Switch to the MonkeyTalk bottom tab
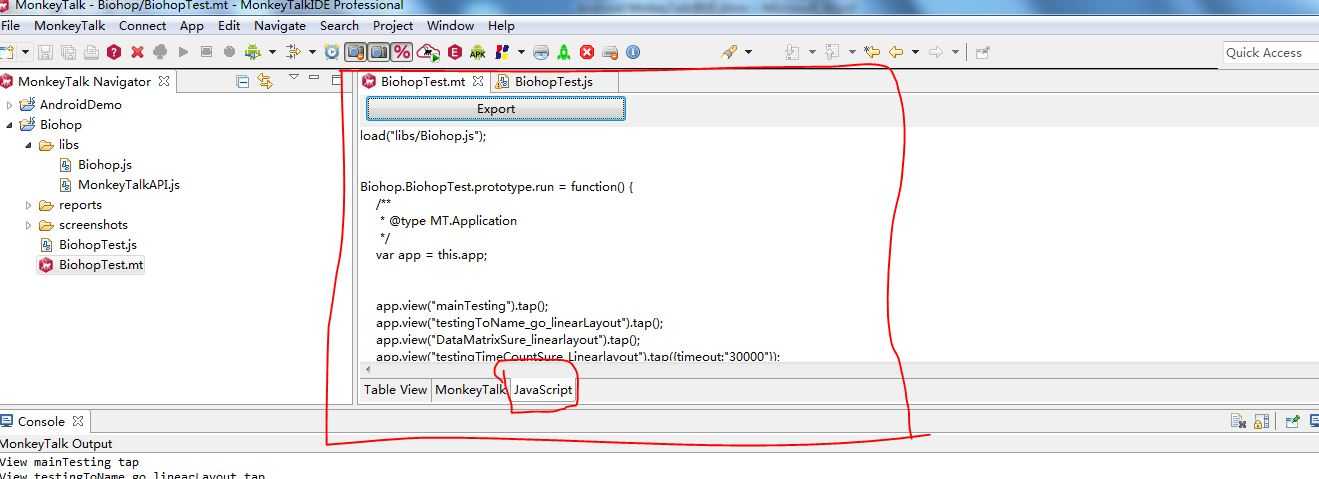1319x479 pixels. tap(470, 390)
